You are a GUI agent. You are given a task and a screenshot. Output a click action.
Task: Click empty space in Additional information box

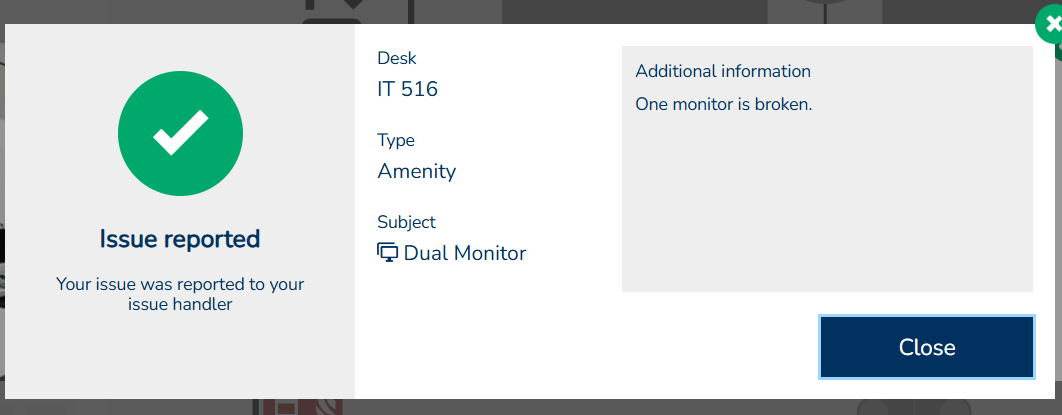[x=826, y=210]
